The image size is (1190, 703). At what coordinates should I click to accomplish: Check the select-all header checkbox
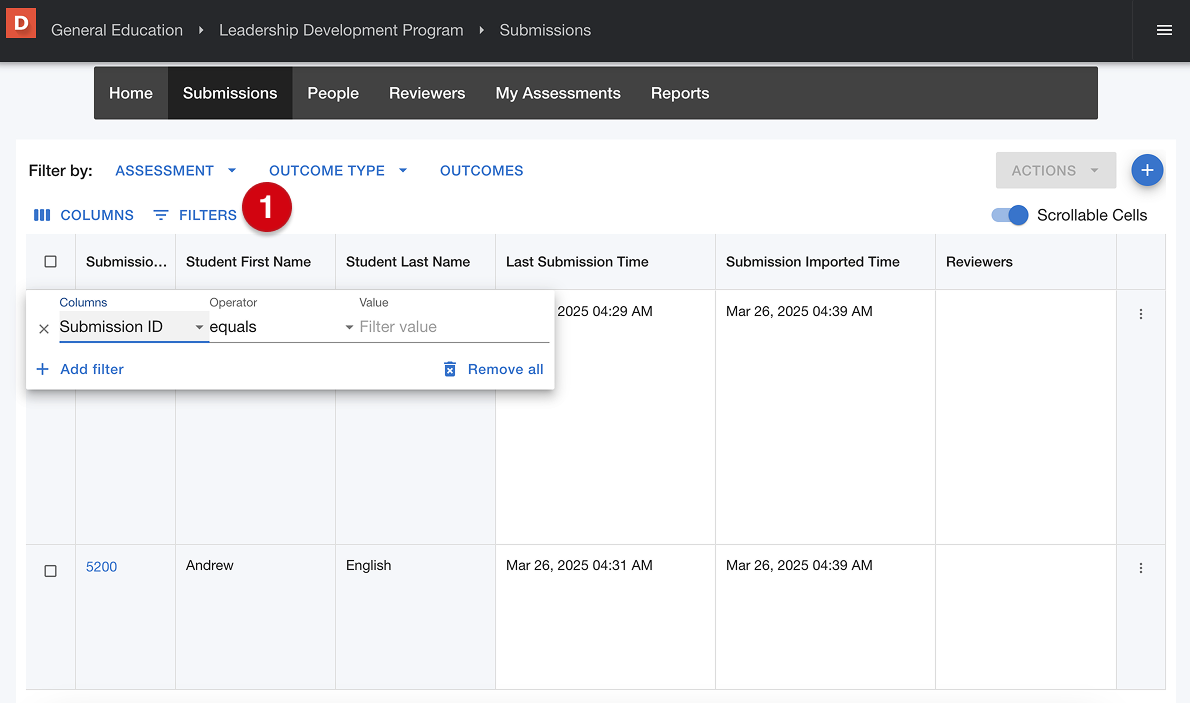[51, 262]
